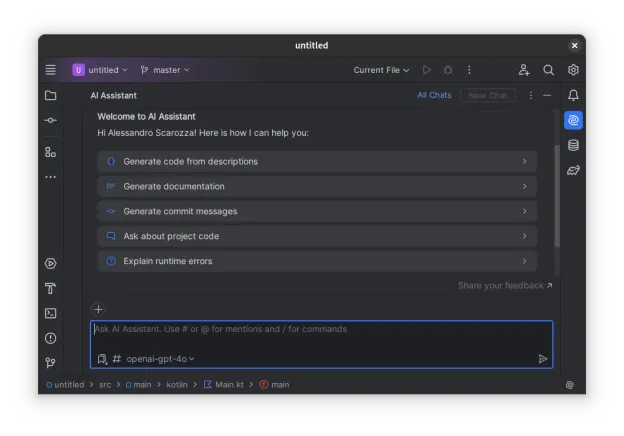Open the Project tool window folder icon
The width and height of the screenshot is (624, 436).
50,96
